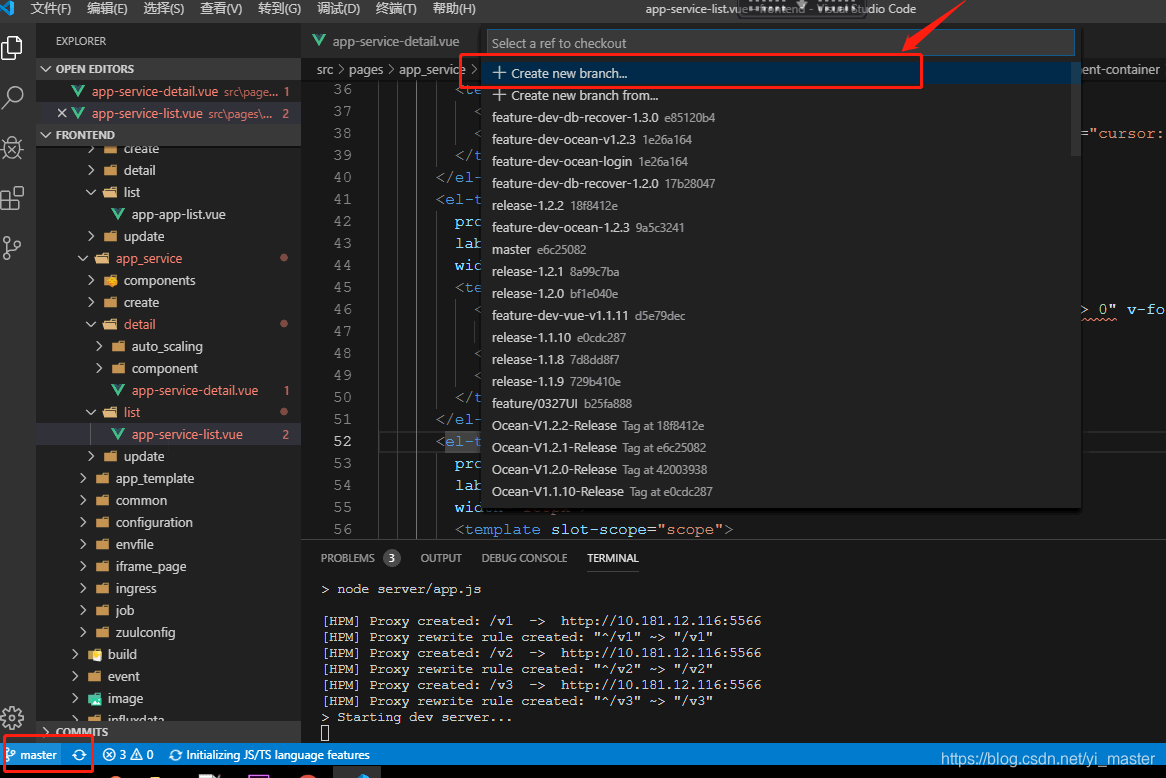Open the Manage gear icon
This screenshot has height=778, width=1166.
pos(13,717)
